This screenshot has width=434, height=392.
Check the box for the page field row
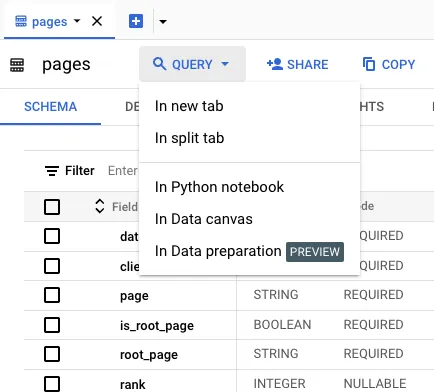tap(52, 295)
